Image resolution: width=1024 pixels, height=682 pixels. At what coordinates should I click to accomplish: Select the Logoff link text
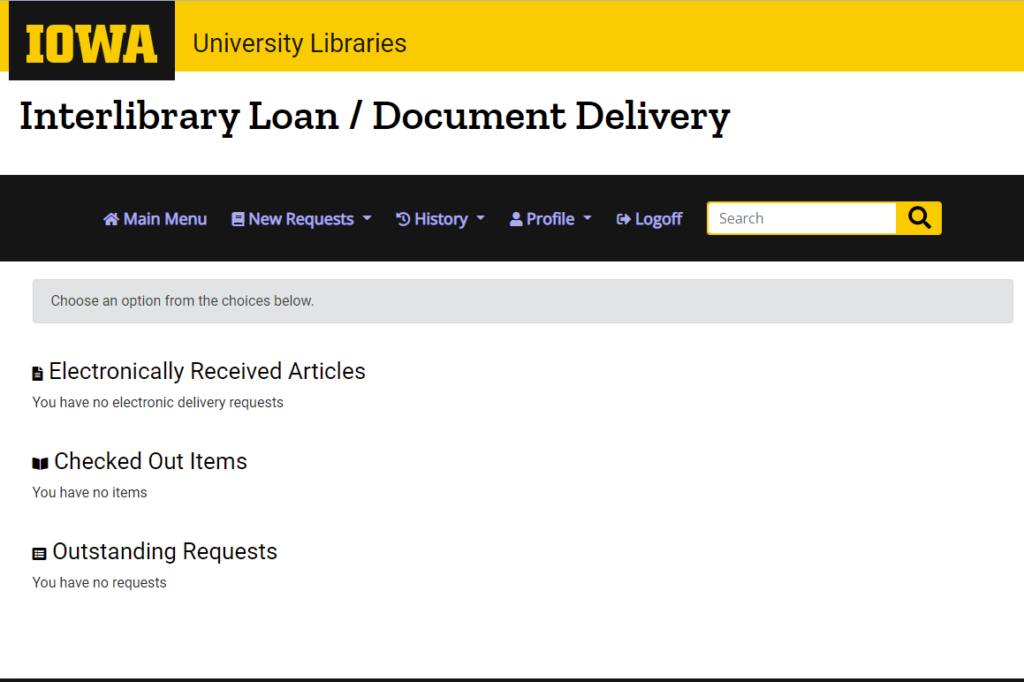point(659,219)
